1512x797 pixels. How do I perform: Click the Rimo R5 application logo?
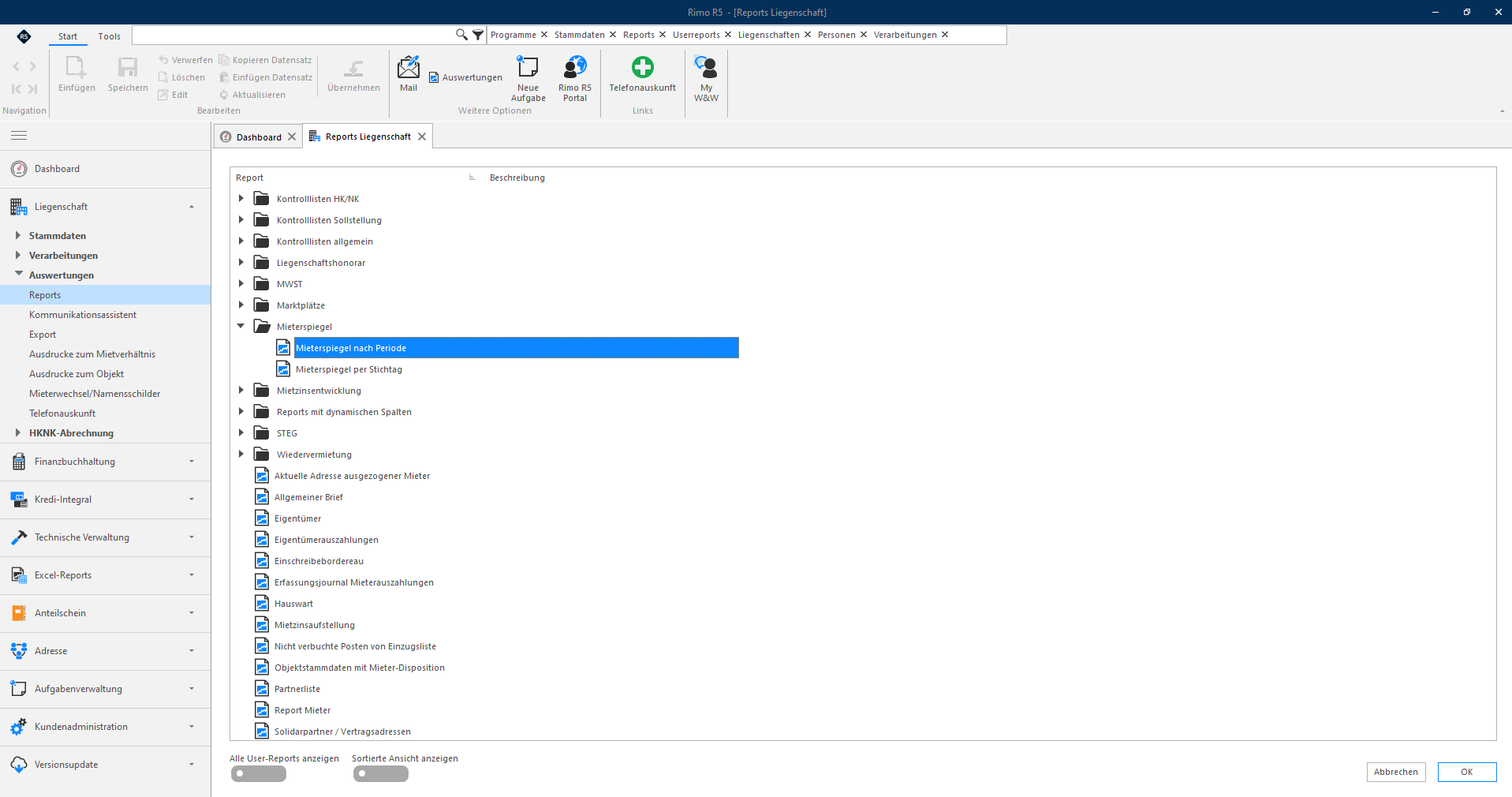(x=24, y=36)
